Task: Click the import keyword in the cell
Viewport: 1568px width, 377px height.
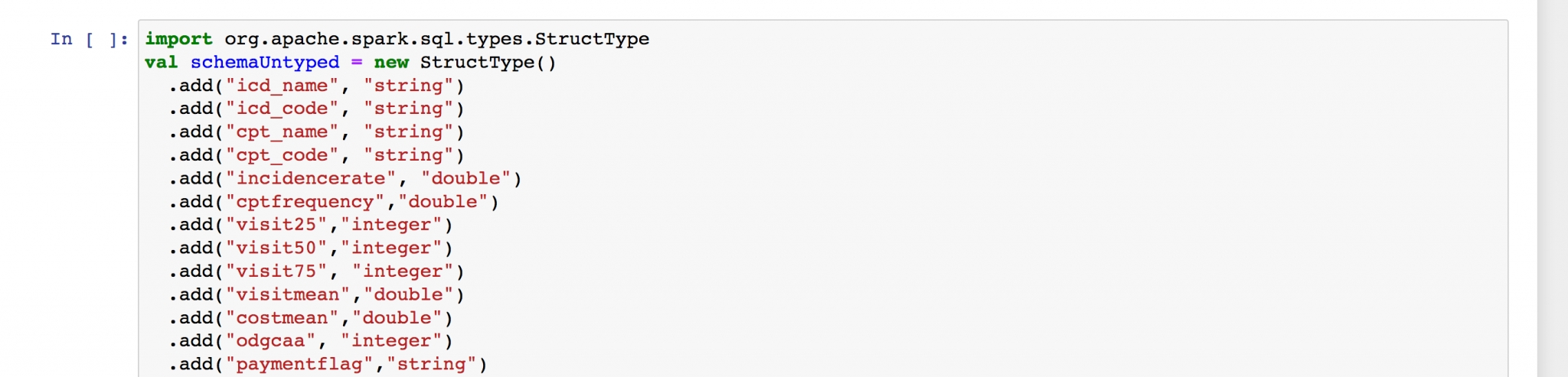Action: point(178,39)
